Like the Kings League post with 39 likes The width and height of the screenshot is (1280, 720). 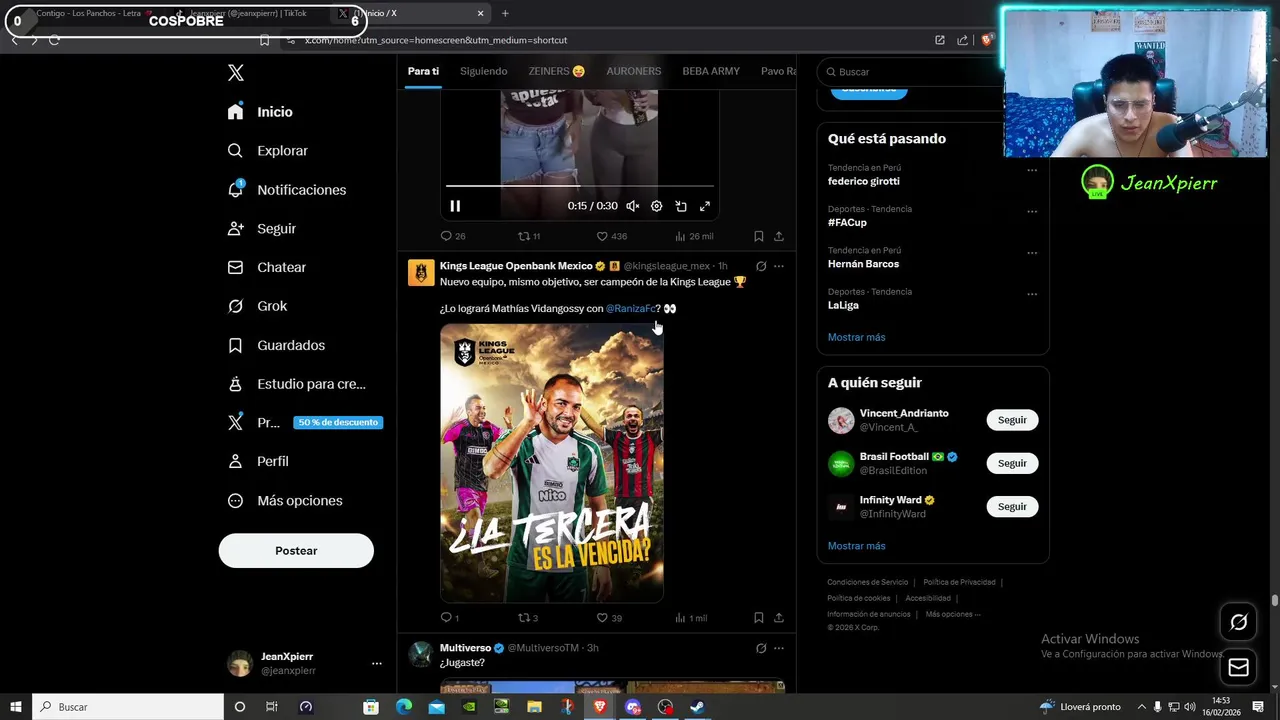[609, 618]
